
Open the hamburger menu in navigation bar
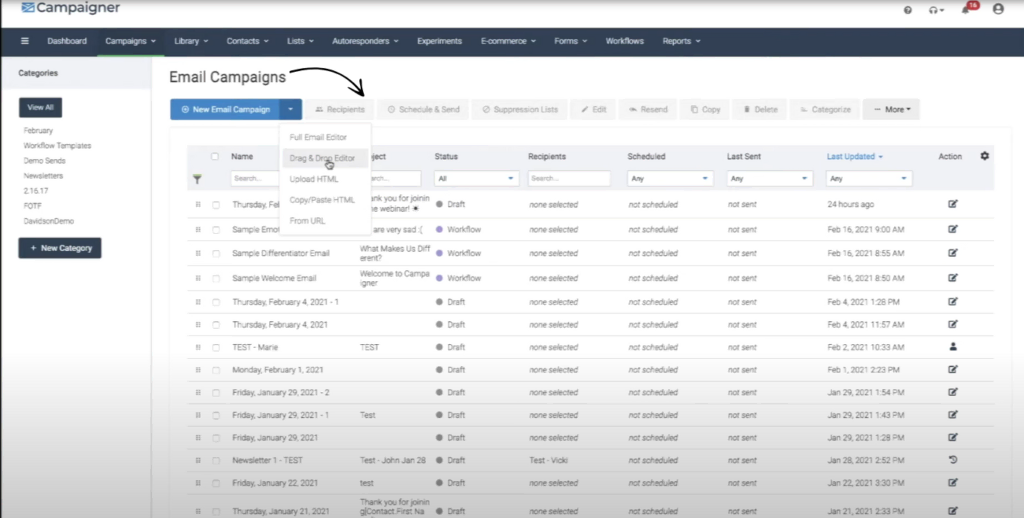[x=25, y=41]
